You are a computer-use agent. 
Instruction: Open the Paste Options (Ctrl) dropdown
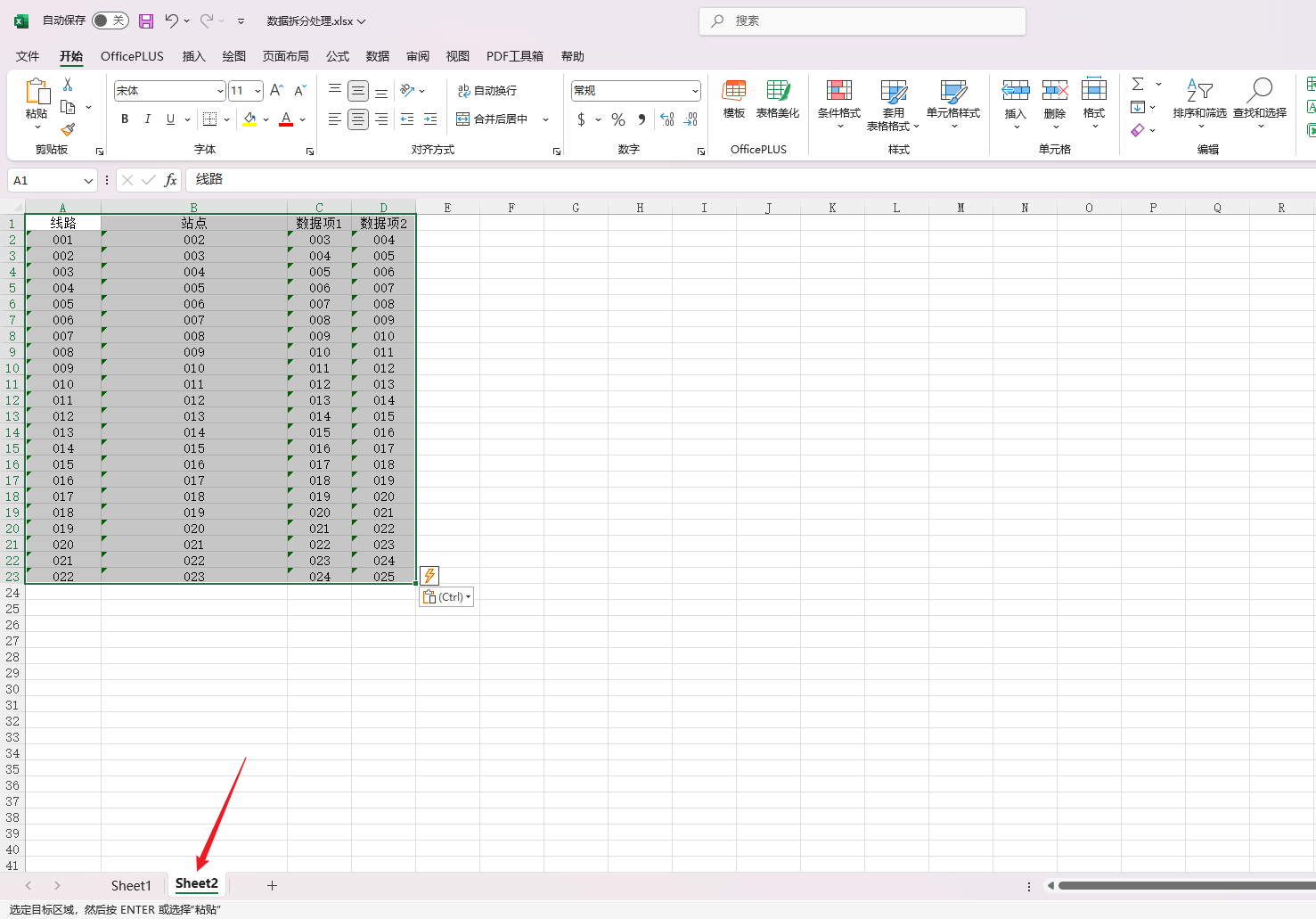[x=446, y=597]
